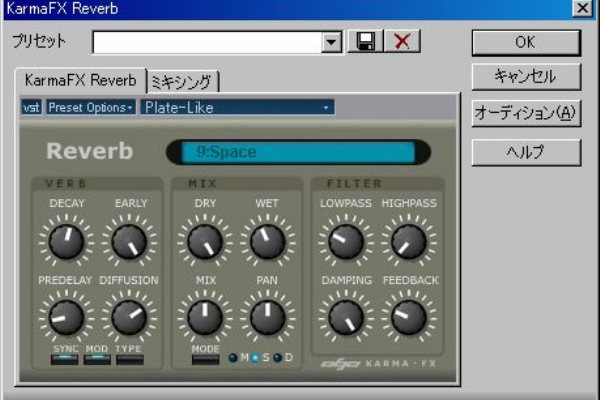600x400 pixels.
Task: Open the プリセット combo box dropdown arrow
Action: click(x=331, y=42)
